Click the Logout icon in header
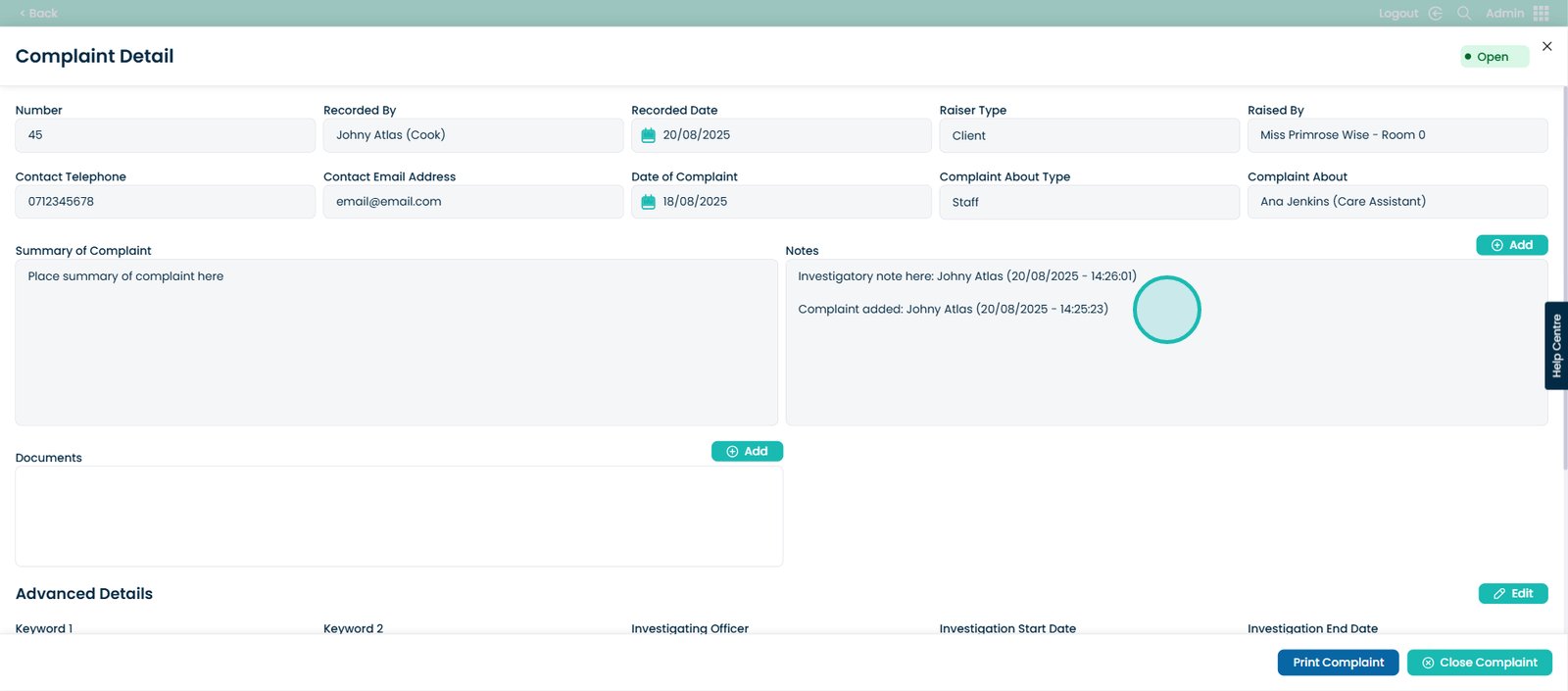 [1436, 14]
